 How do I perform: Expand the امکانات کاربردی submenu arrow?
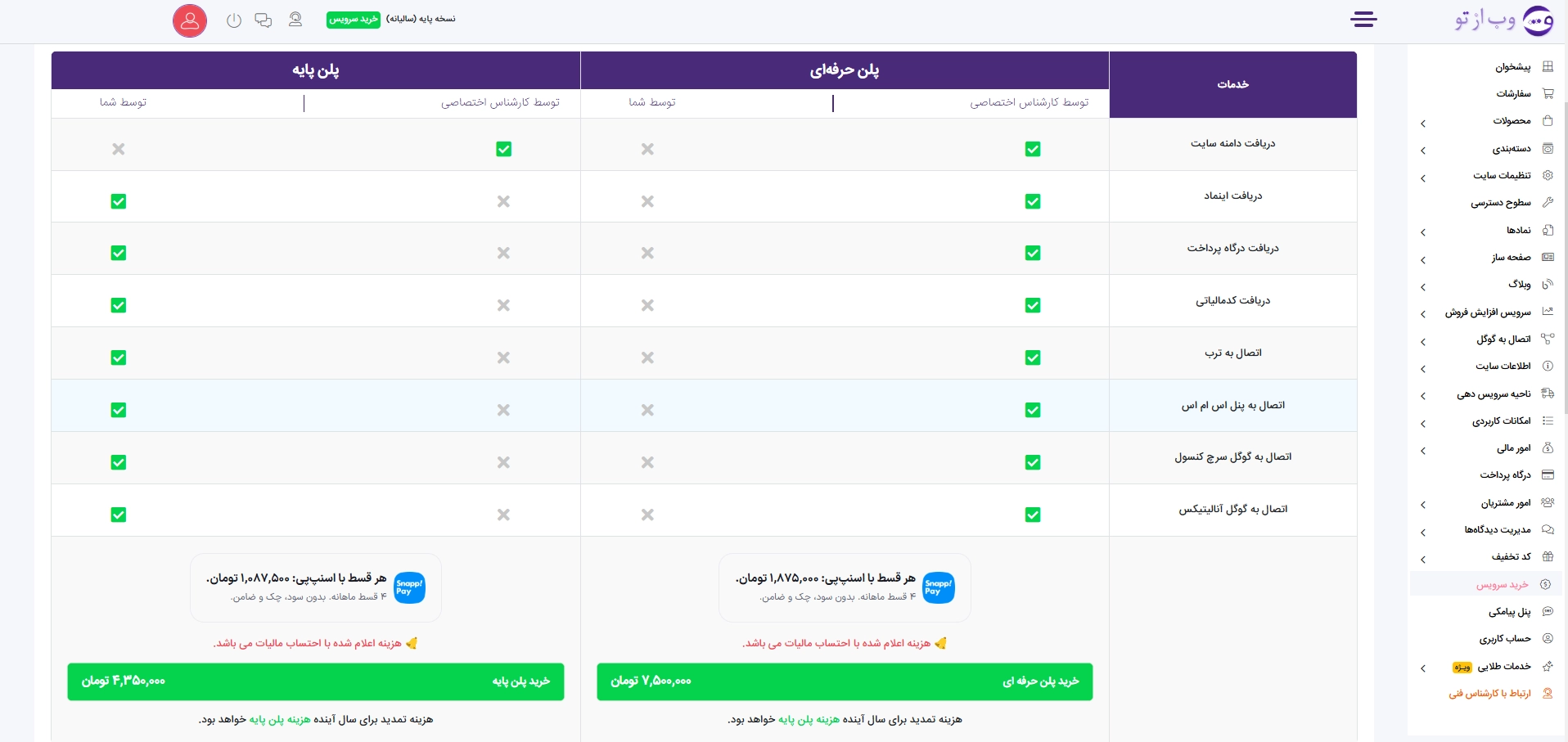click(1423, 424)
